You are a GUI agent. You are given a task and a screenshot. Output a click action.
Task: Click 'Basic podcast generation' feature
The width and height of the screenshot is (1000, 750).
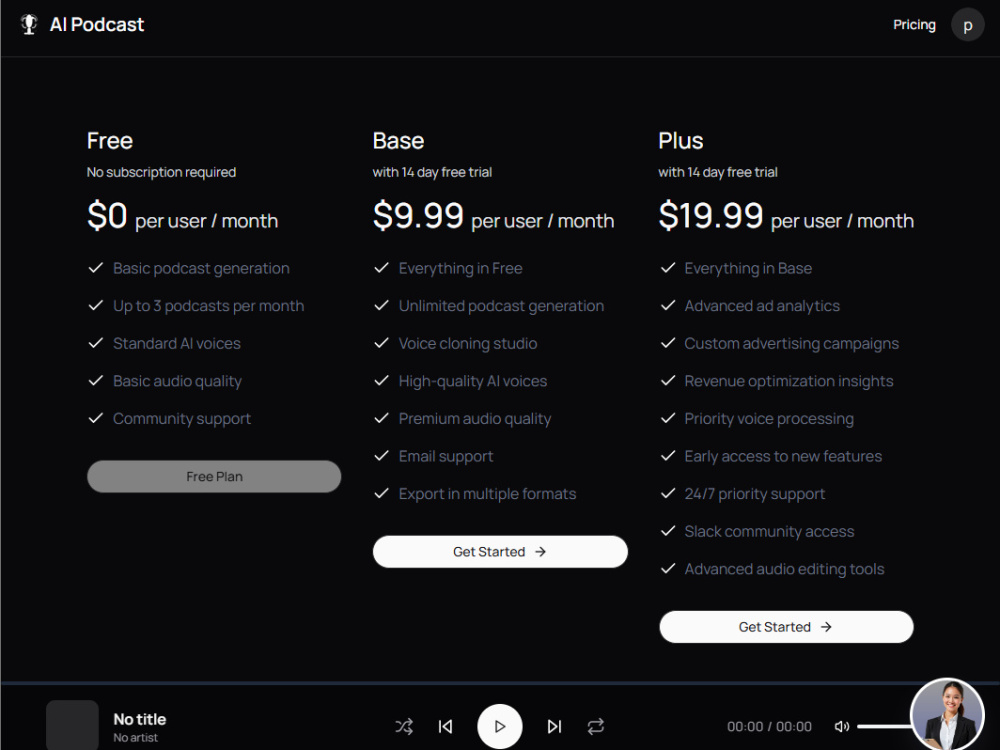201,268
